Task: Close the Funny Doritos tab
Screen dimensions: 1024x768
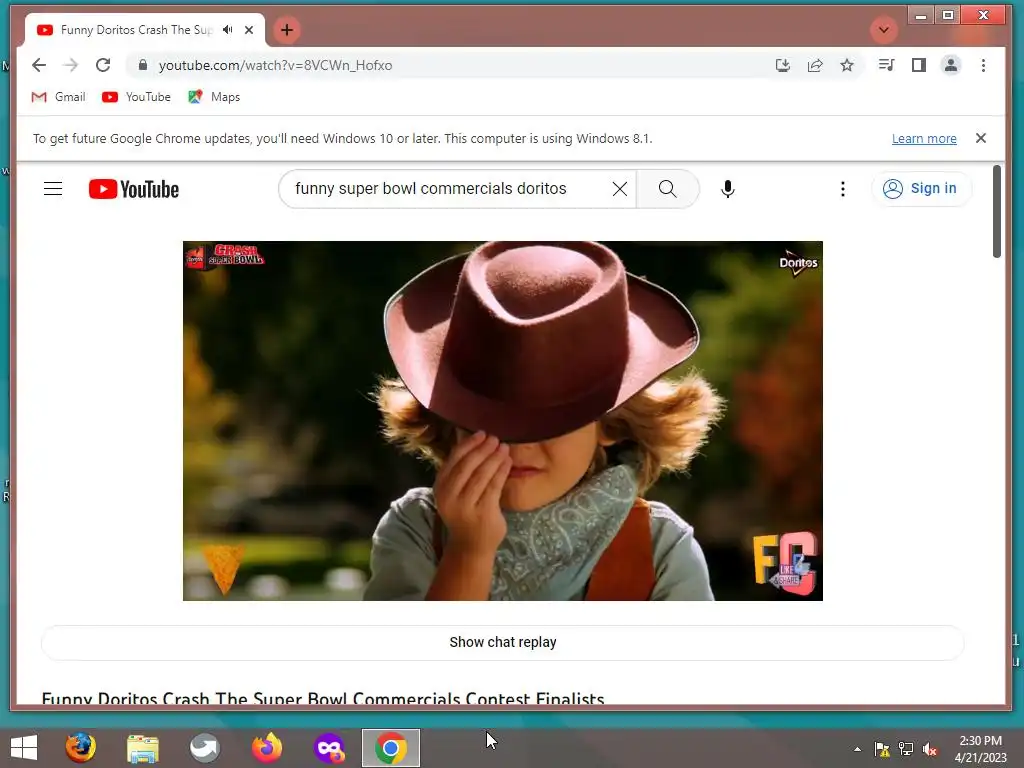Action: 249,30
